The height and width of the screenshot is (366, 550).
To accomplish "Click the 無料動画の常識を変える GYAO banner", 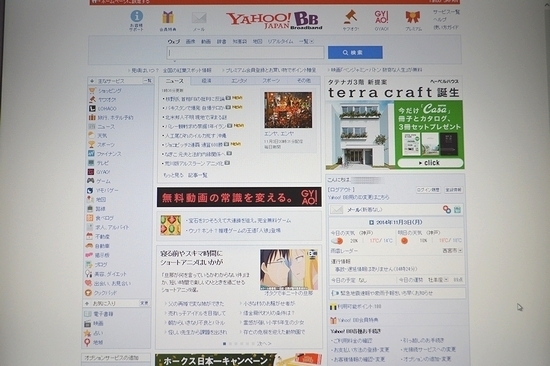I will (x=239, y=197).
